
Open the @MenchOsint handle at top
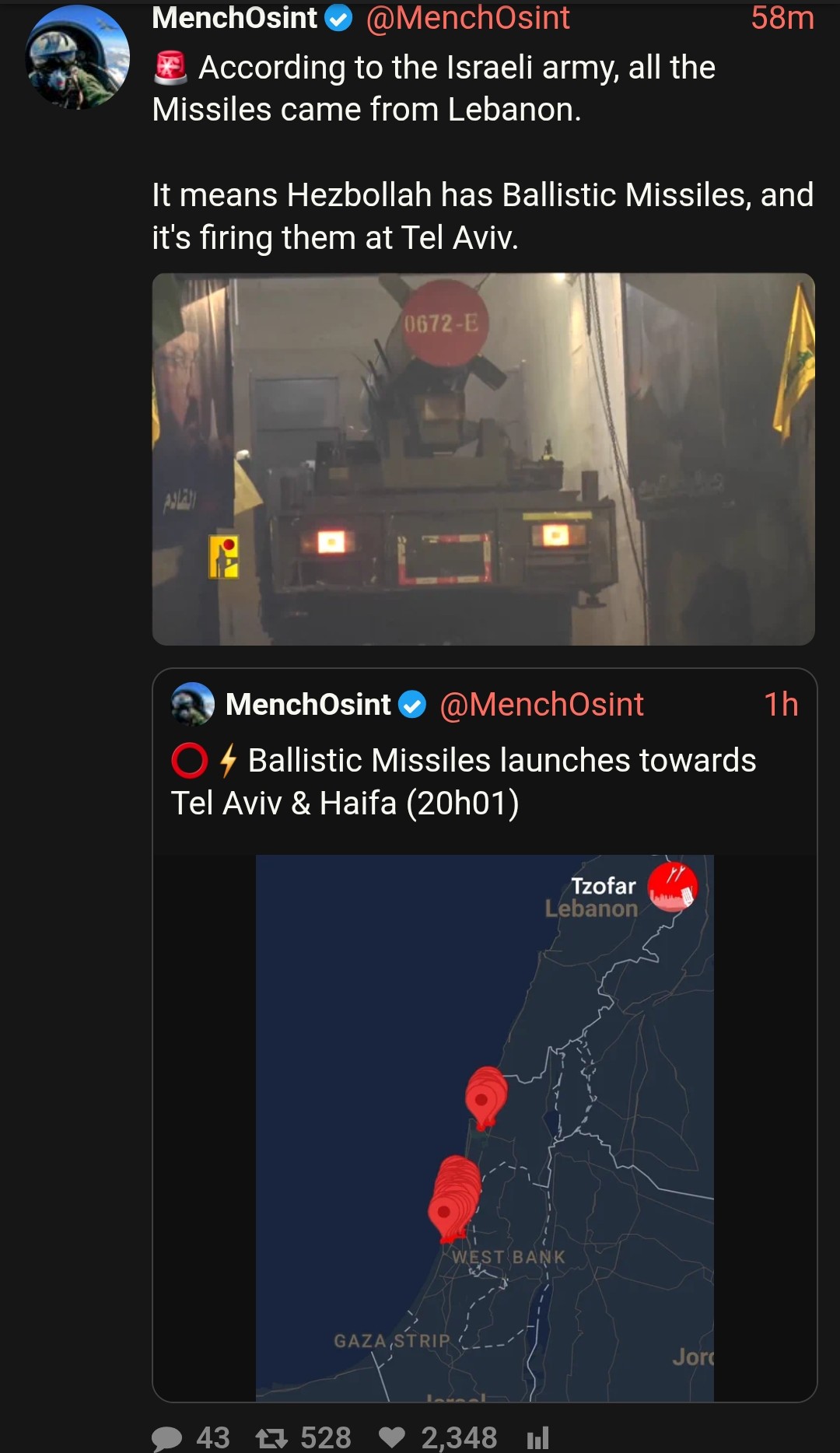pos(467,18)
